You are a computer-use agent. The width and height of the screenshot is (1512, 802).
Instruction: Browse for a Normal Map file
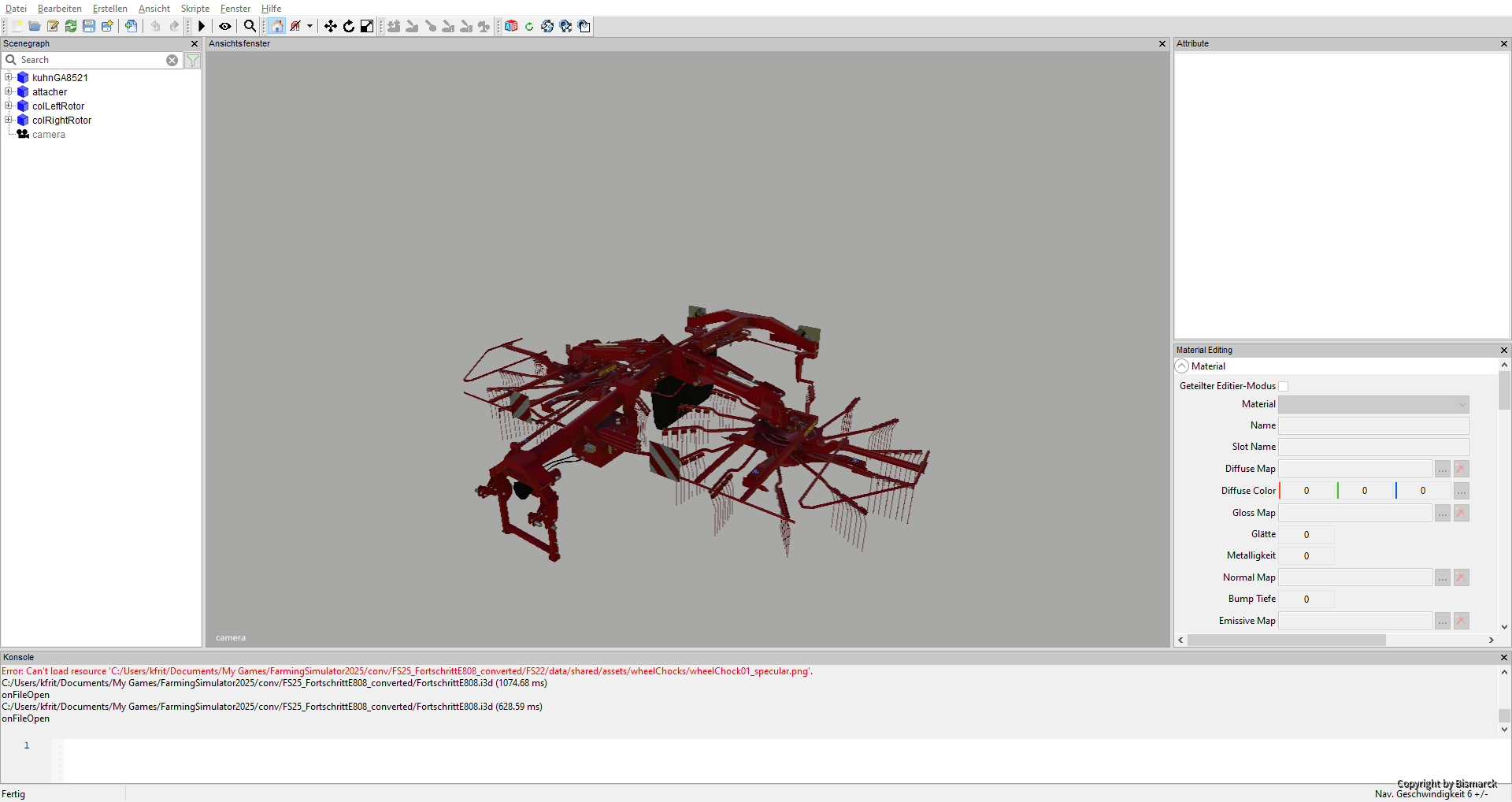1442,577
